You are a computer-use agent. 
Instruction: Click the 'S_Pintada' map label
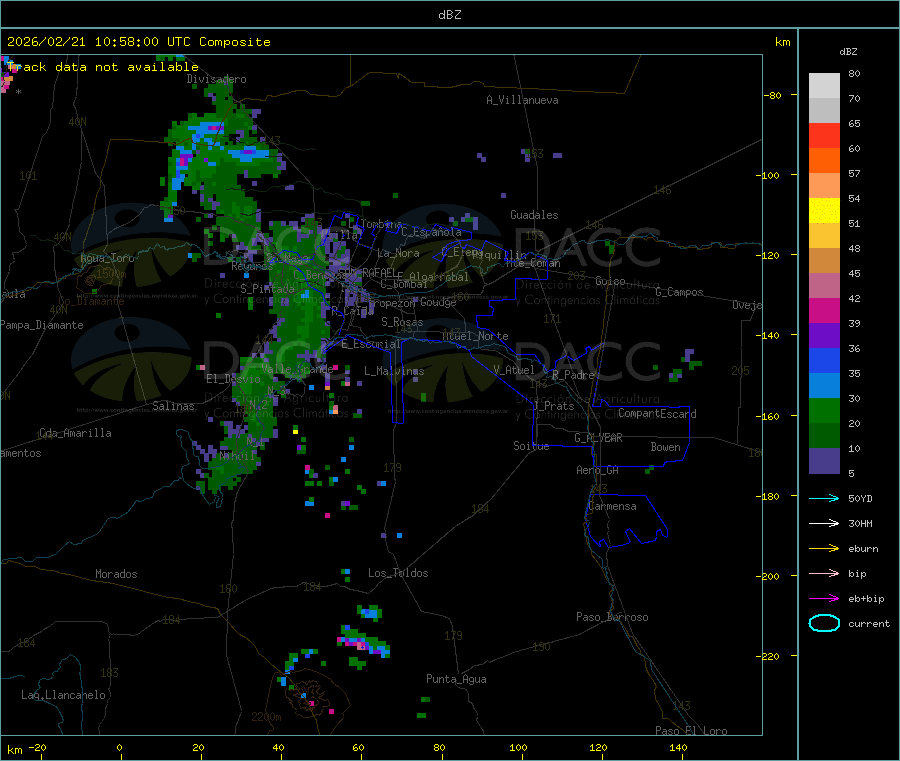[267, 289]
